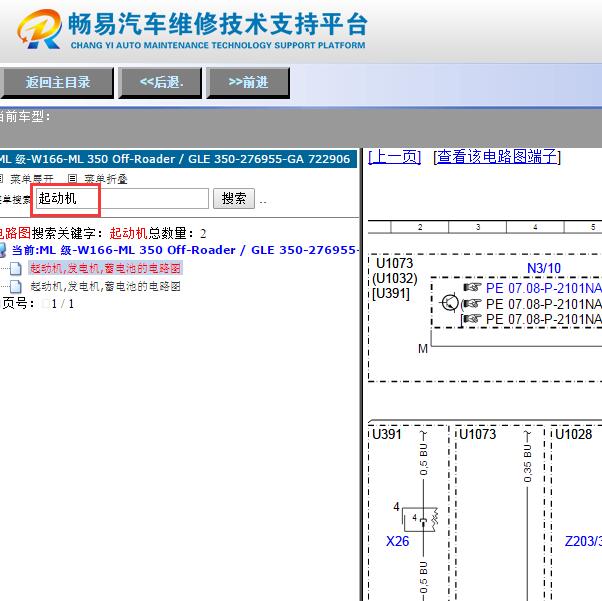Click the document icon of the highlighted entry

click(x=15, y=268)
